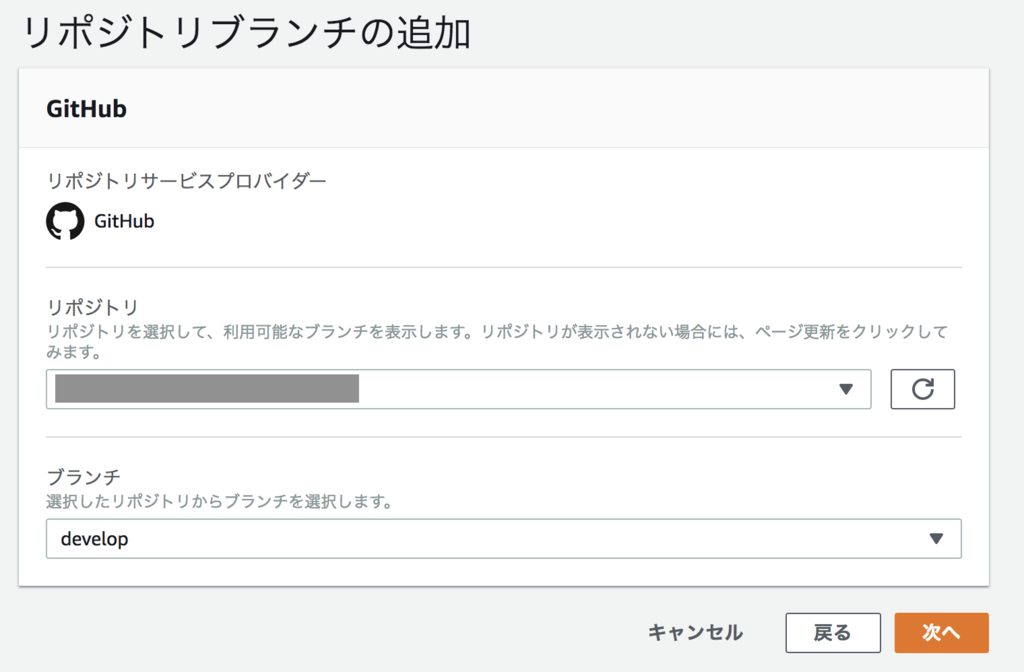Click the リポジトリ field label

(93, 307)
